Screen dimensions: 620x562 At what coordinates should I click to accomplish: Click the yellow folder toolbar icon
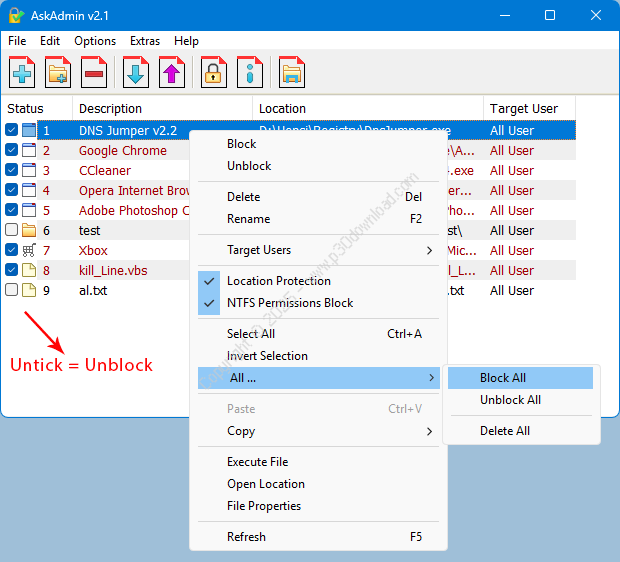pos(292,73)
